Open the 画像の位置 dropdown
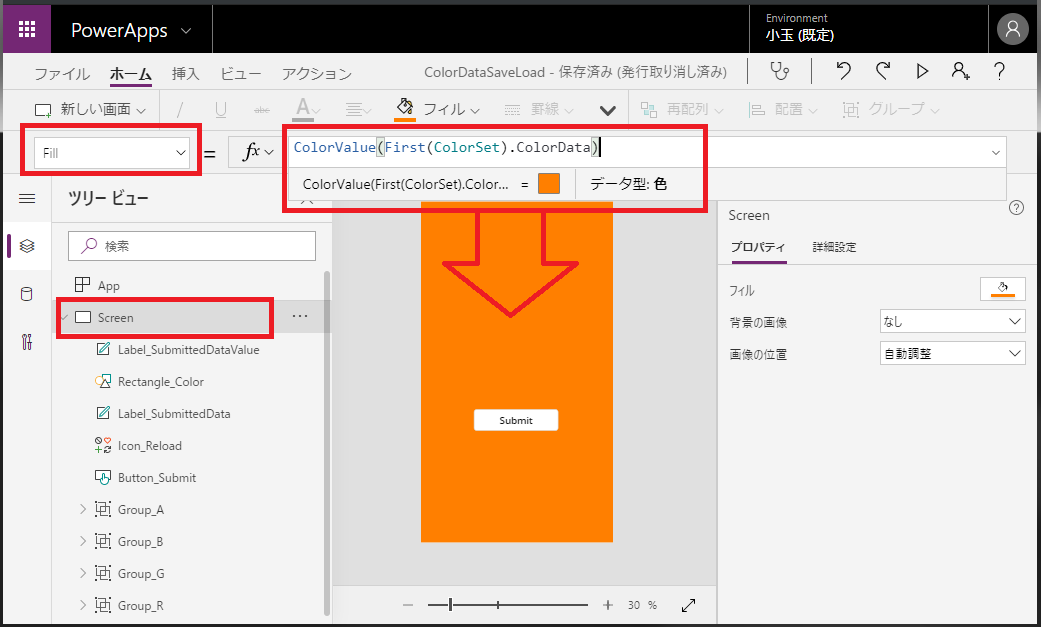This screenshot has height=627, width=1041. pyautogui.click(x=953, y=353)
